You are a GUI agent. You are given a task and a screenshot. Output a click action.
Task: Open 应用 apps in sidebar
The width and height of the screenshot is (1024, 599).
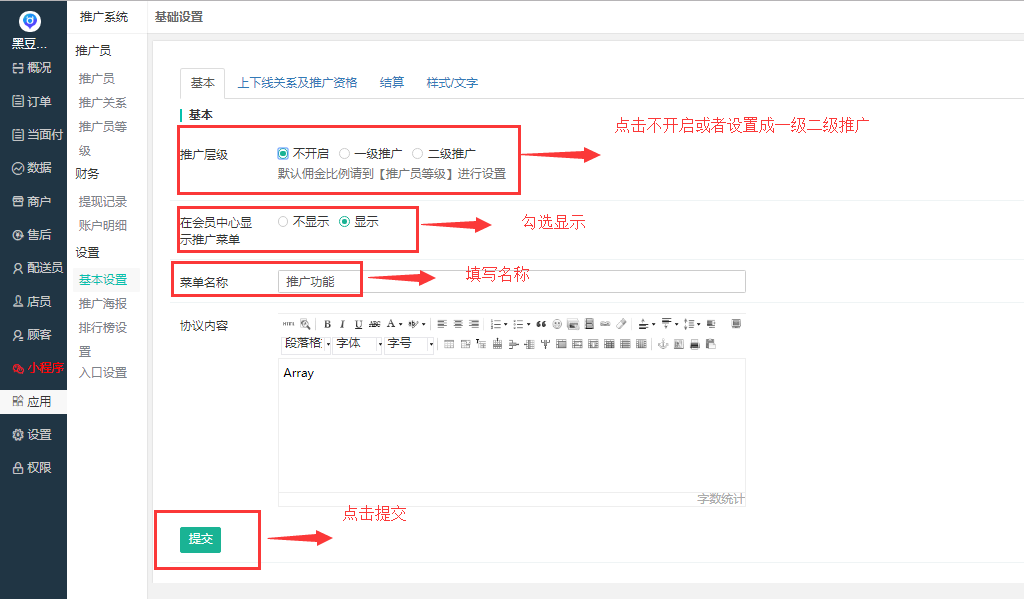click(31, 401)
